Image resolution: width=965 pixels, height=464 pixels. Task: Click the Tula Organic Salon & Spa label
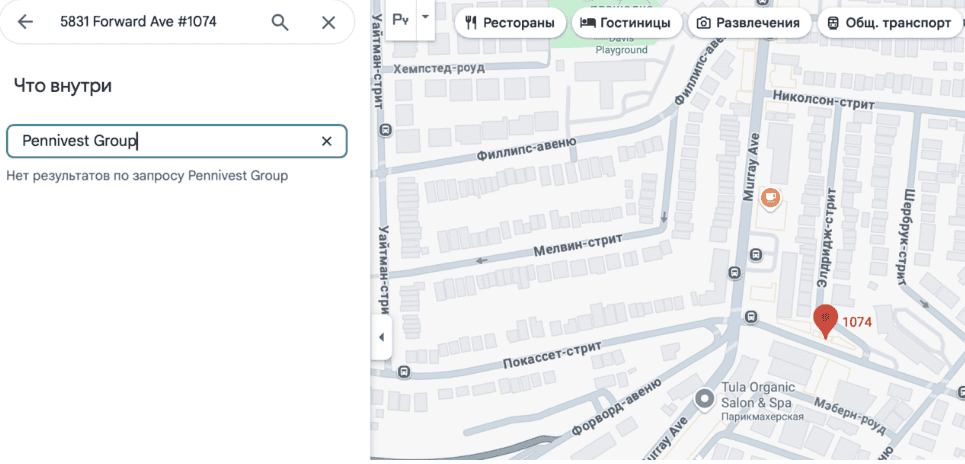[760, 394]
